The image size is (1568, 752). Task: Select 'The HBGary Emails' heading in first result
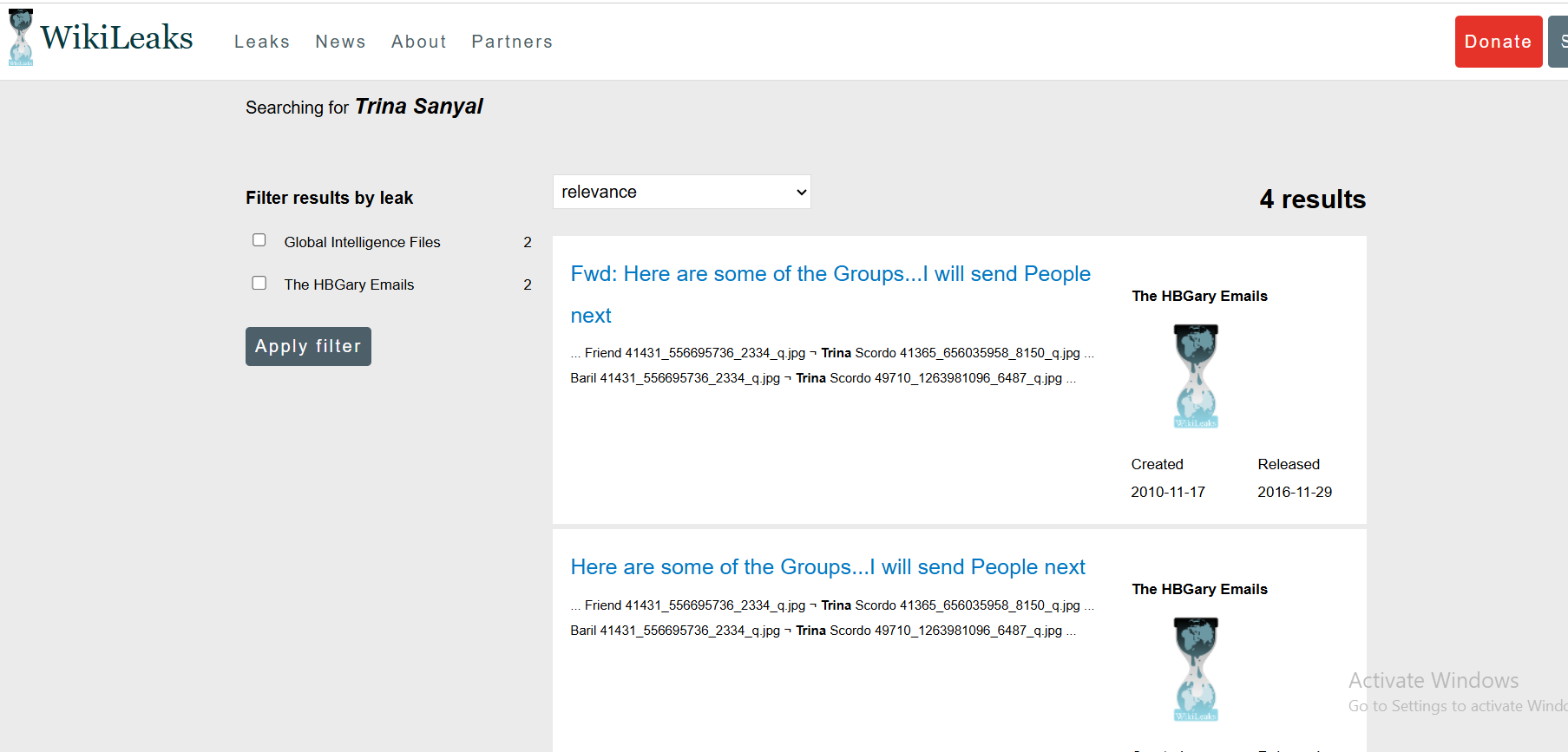tap(1199, 296)
